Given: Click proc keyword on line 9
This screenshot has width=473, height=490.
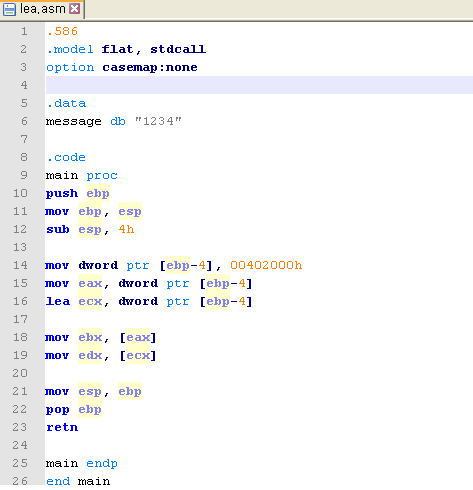Looking at the screenshot, I should coord(102,176).
